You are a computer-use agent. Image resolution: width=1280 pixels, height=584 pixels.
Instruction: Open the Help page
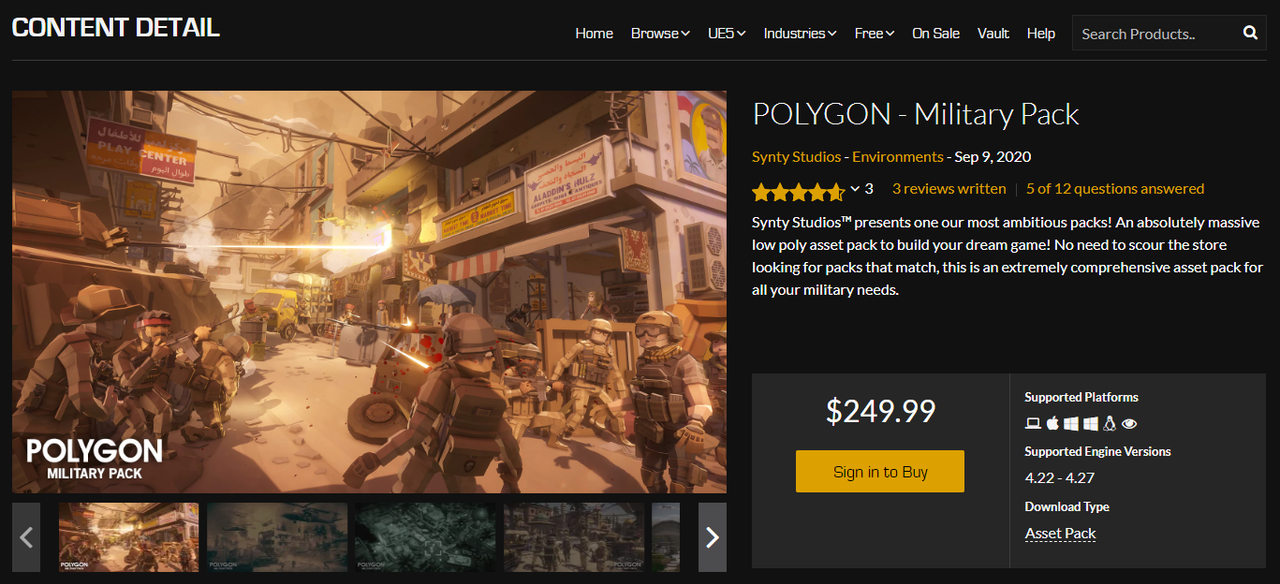(x=1041, y=33)
